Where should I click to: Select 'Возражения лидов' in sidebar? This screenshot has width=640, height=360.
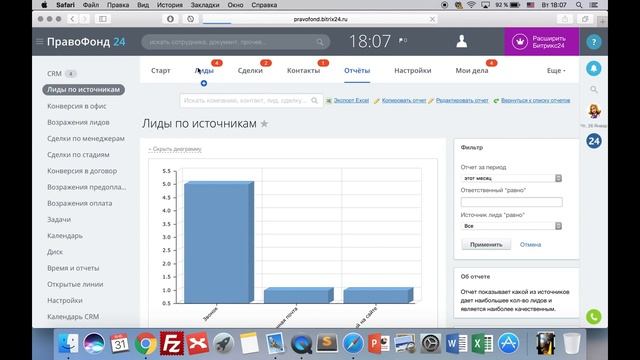pyautogui.click(x=78, y=122)
